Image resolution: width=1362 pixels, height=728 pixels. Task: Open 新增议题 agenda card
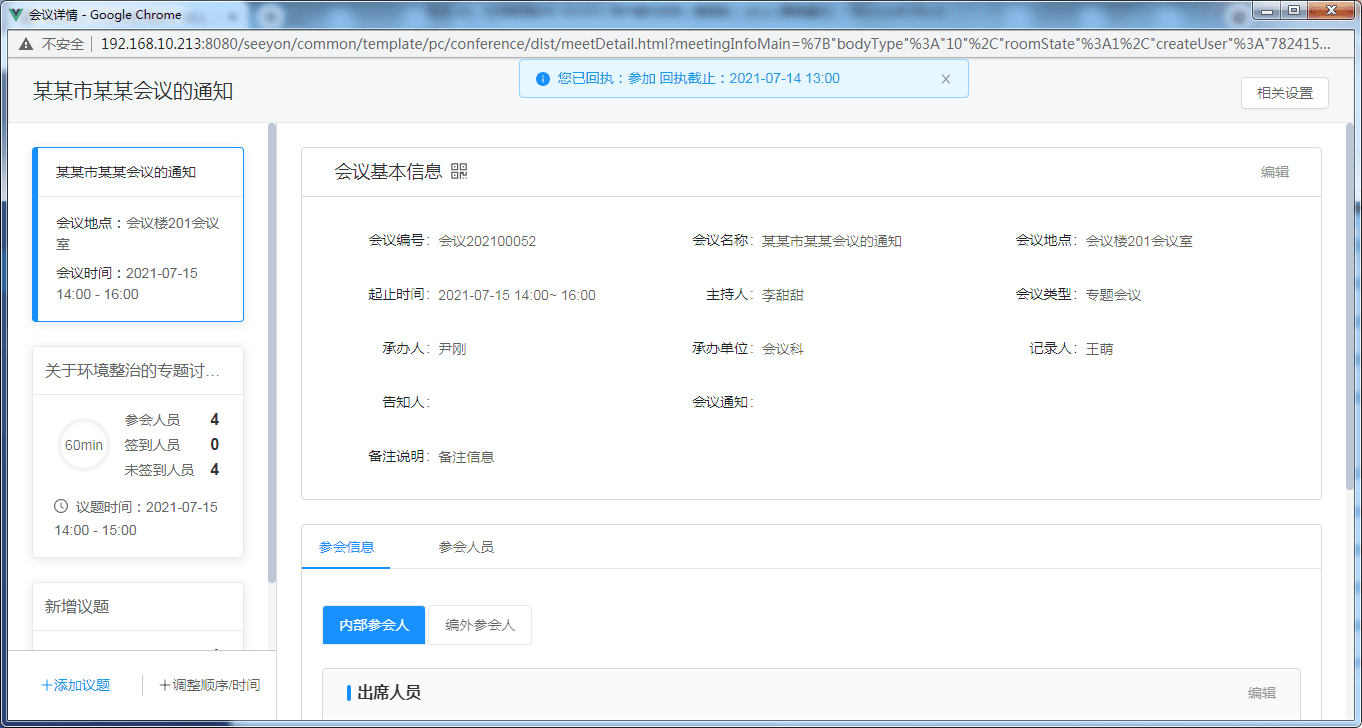pyautogui.click(x=138, y=616)
